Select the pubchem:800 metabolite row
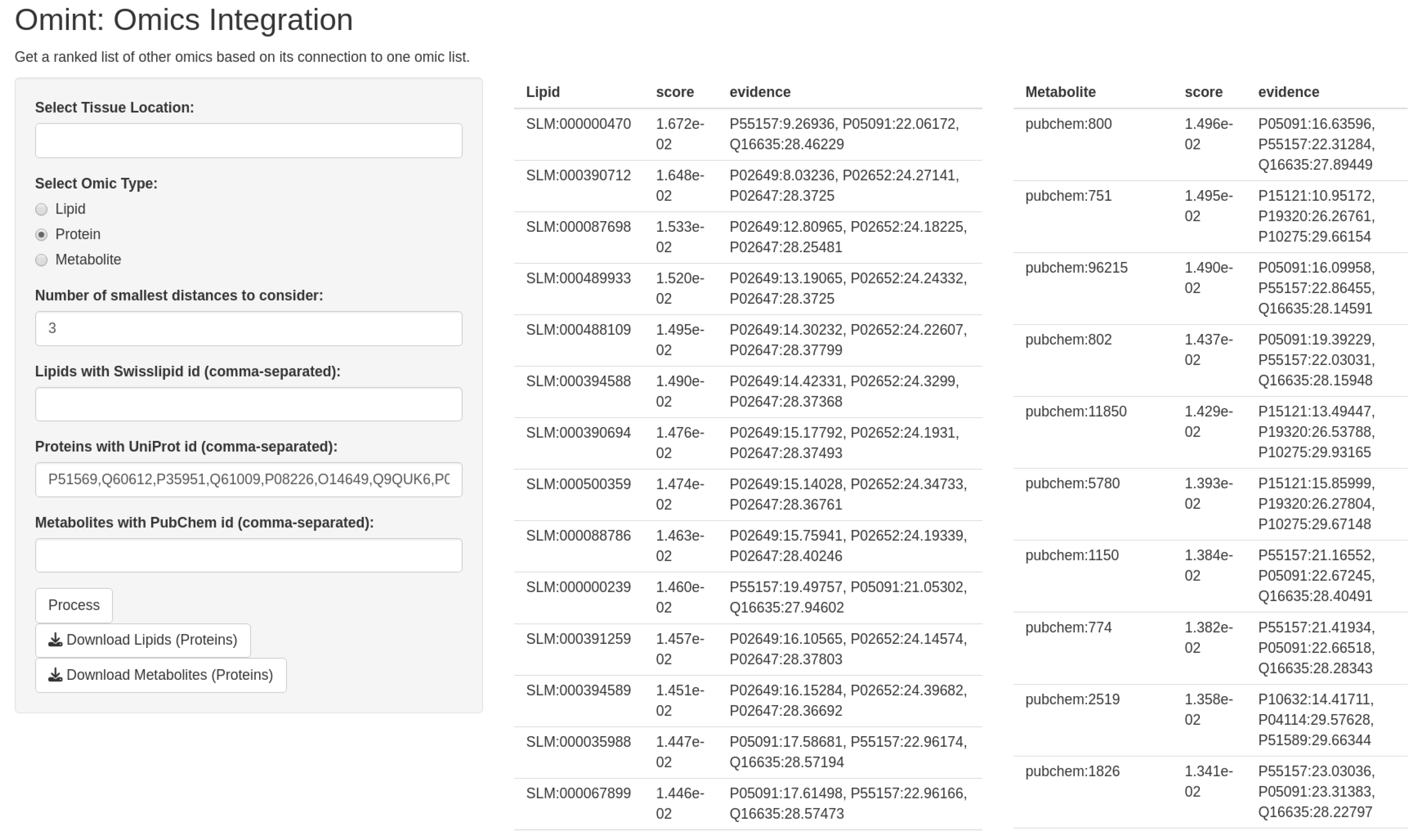1415x840 pixels. pos(1068,124)
